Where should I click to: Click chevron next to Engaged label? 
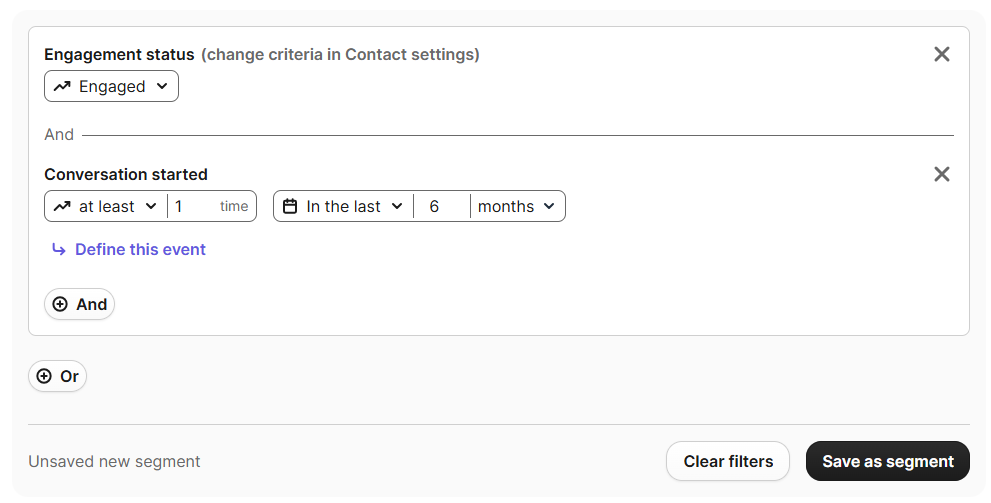point(162,87)
